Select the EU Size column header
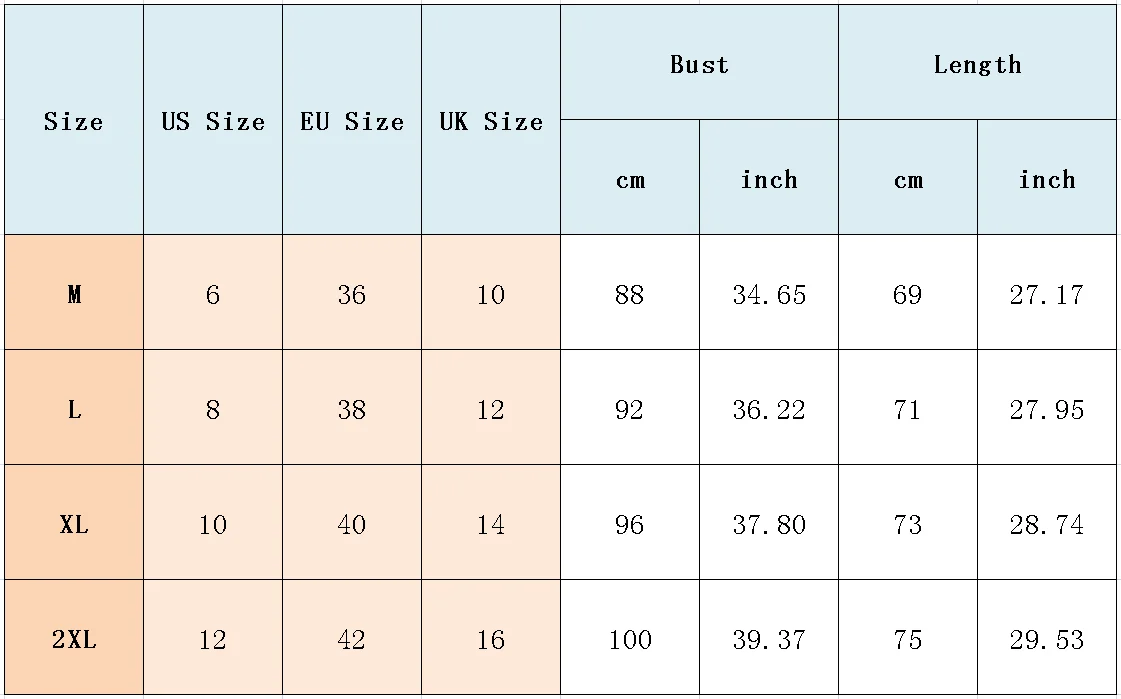 [352, 120]
